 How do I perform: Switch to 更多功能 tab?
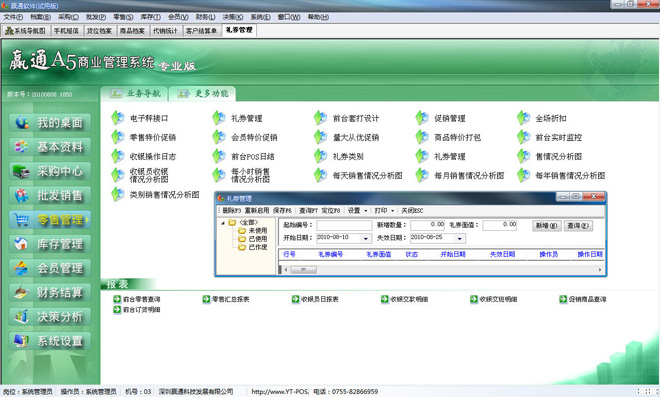(202, 93)
